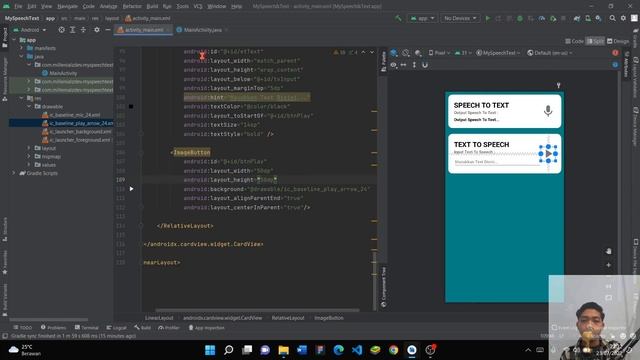Select the activity_main.xml editor tab
The image size is (640, 360).
(143, 30)
